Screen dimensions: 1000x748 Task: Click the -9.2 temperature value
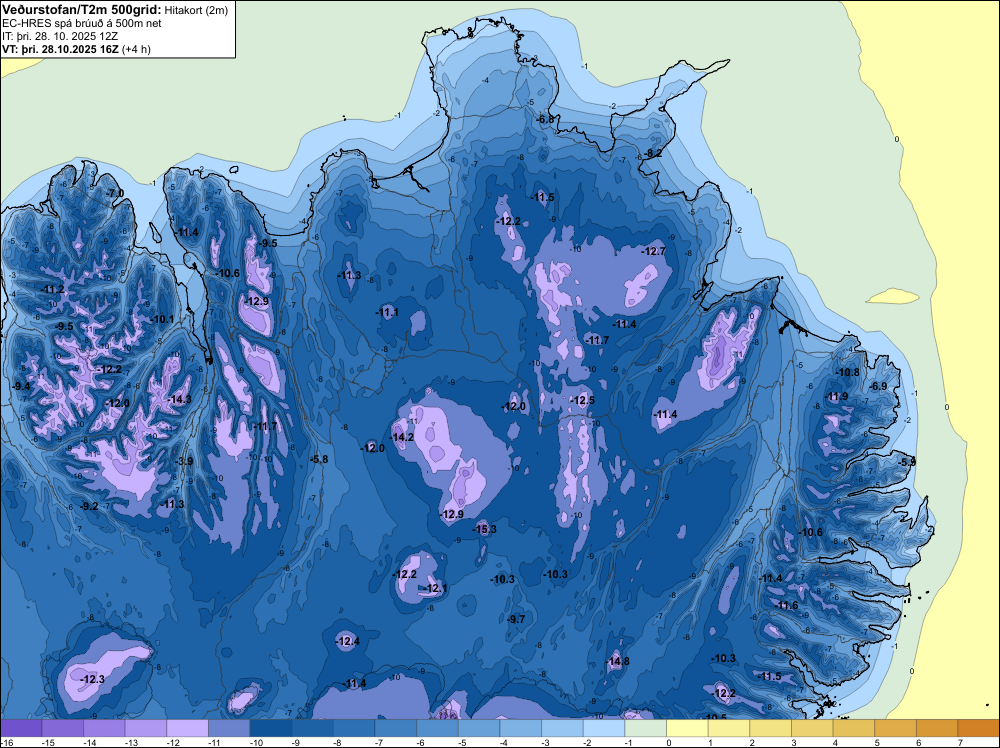[89, 506]
